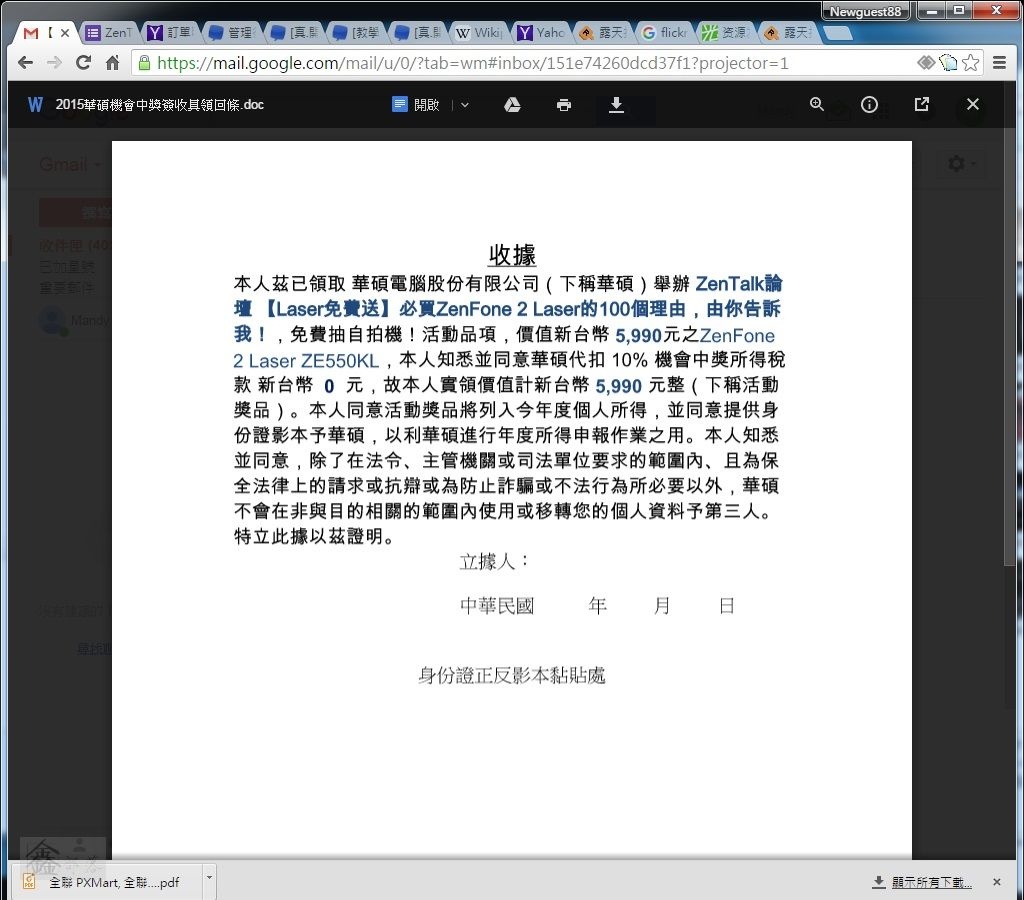Switch to the Google flickr tab
1024x900 pixels.
(x=665, y=33)
